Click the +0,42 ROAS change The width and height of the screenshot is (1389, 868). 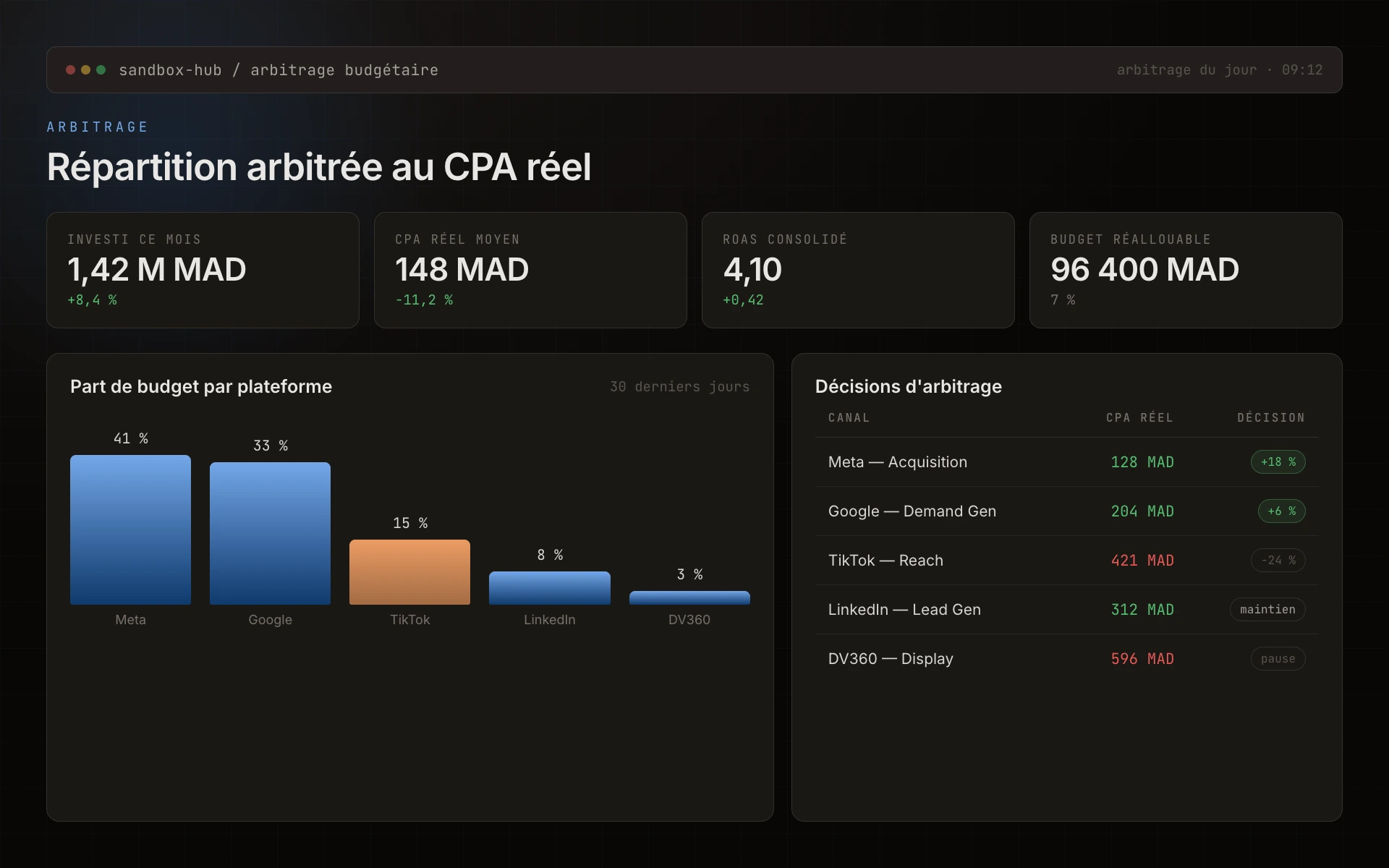[743, 300]
